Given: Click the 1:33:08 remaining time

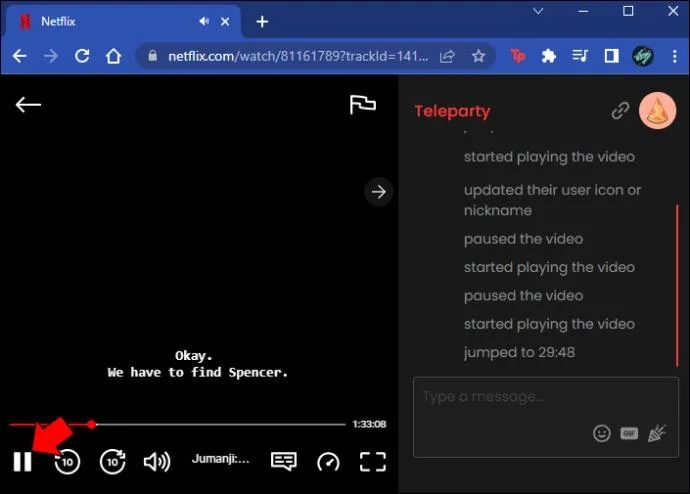Looking at the screenshot, I should [369, 424].
